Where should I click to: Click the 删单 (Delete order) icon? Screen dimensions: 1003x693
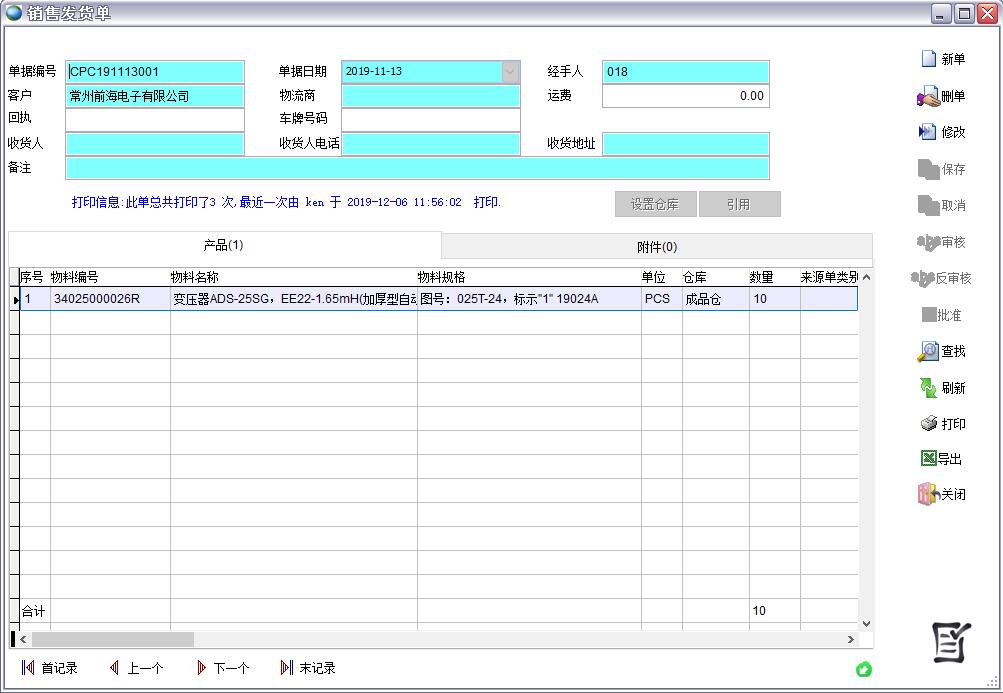coord(927,97)
